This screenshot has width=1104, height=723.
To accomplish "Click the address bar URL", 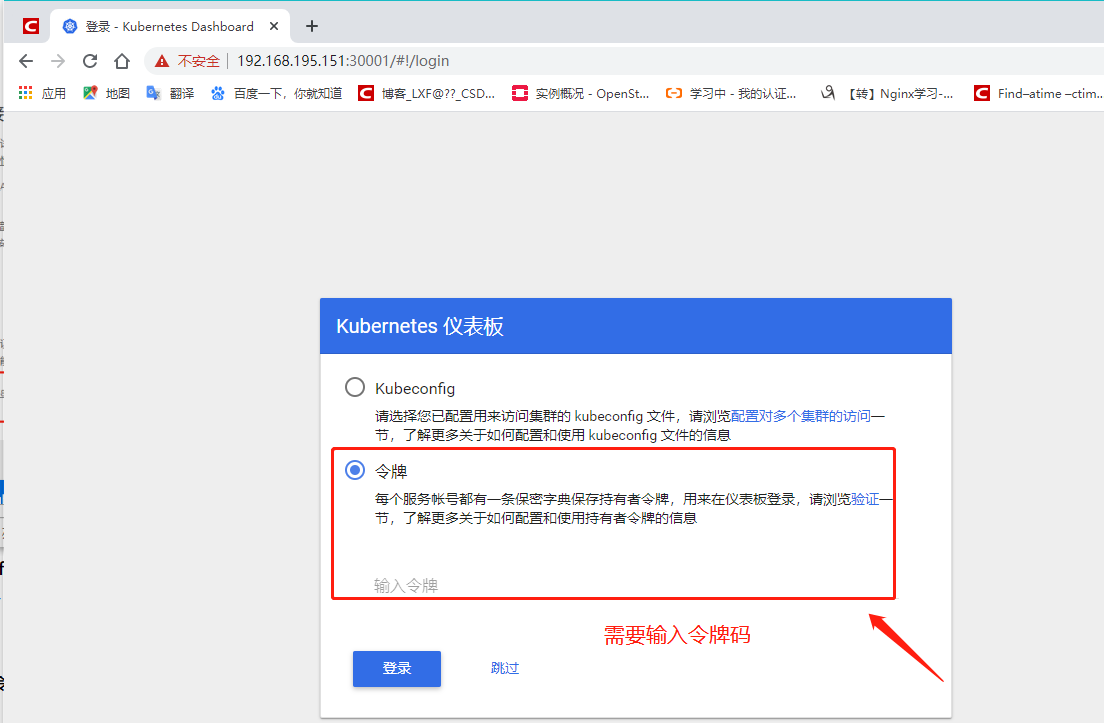I will click(x=343, y=61).
